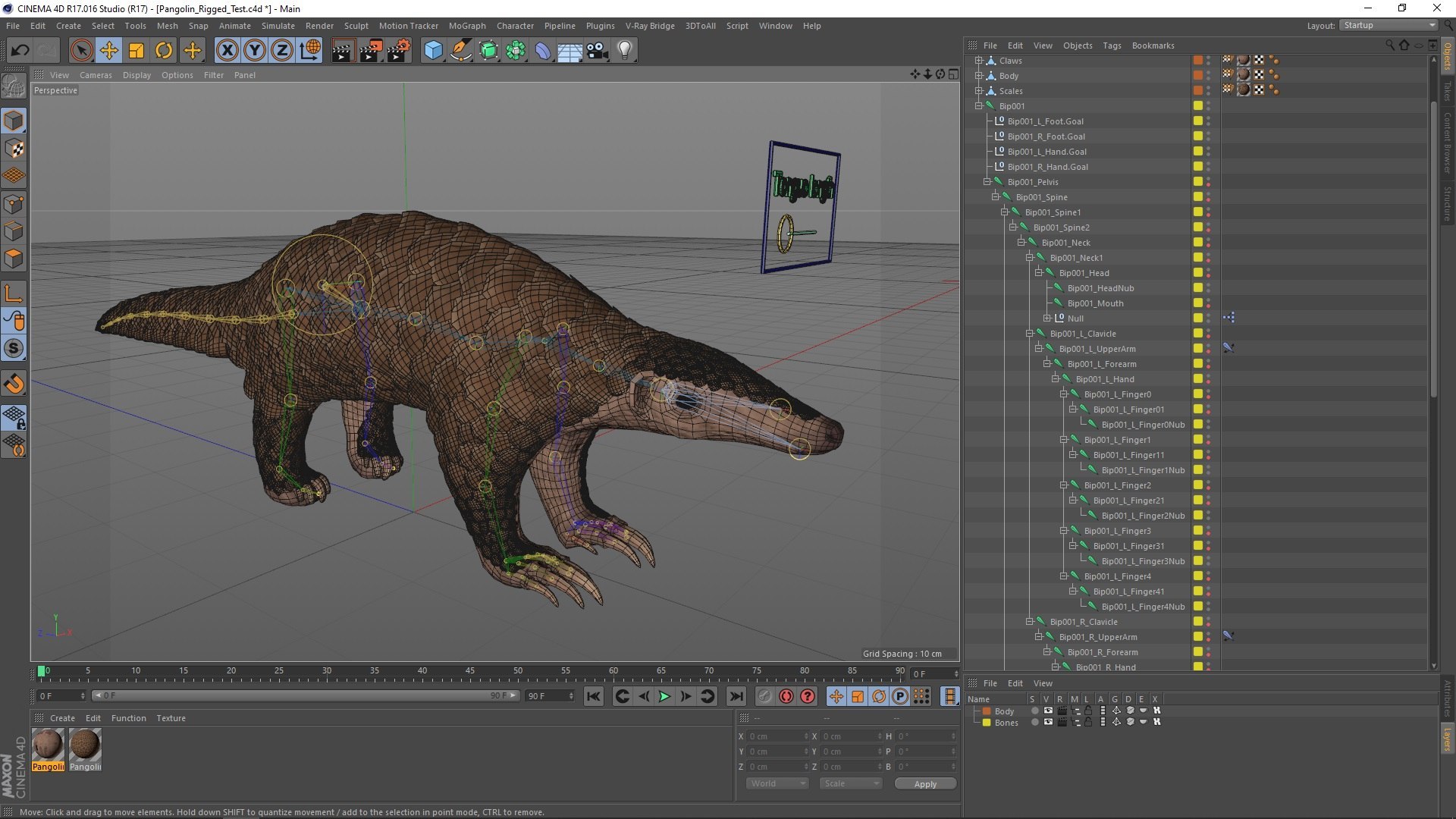Collapse the Bip001 hierarchy

(x=979, y=105)
